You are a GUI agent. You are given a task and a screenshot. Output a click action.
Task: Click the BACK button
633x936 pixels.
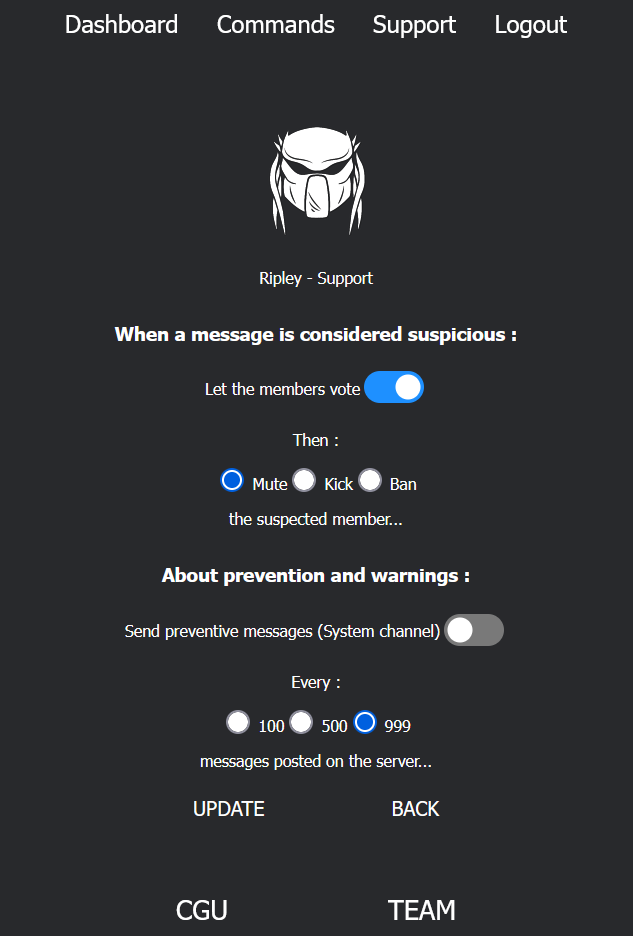coord(415,809)
